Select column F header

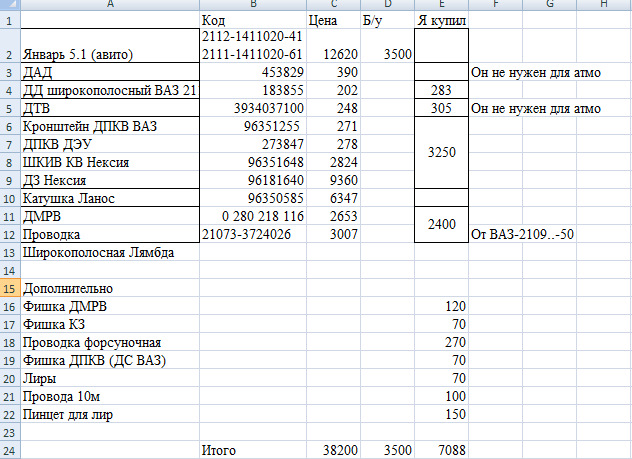pos(495,4)
